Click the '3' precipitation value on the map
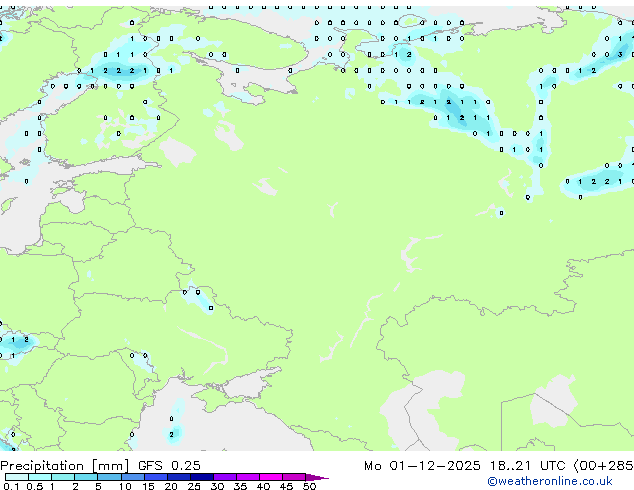 620,54
